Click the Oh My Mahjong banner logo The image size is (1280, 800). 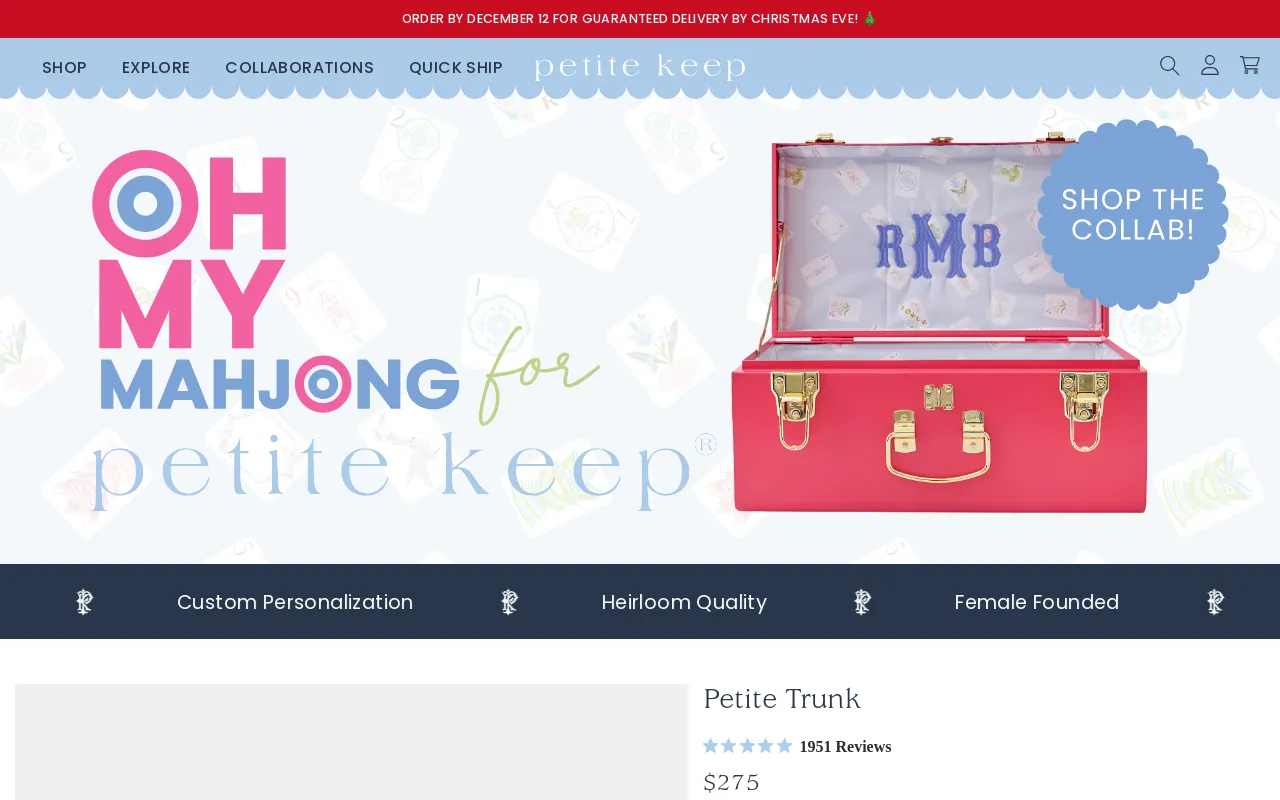[x=400, y=330]
